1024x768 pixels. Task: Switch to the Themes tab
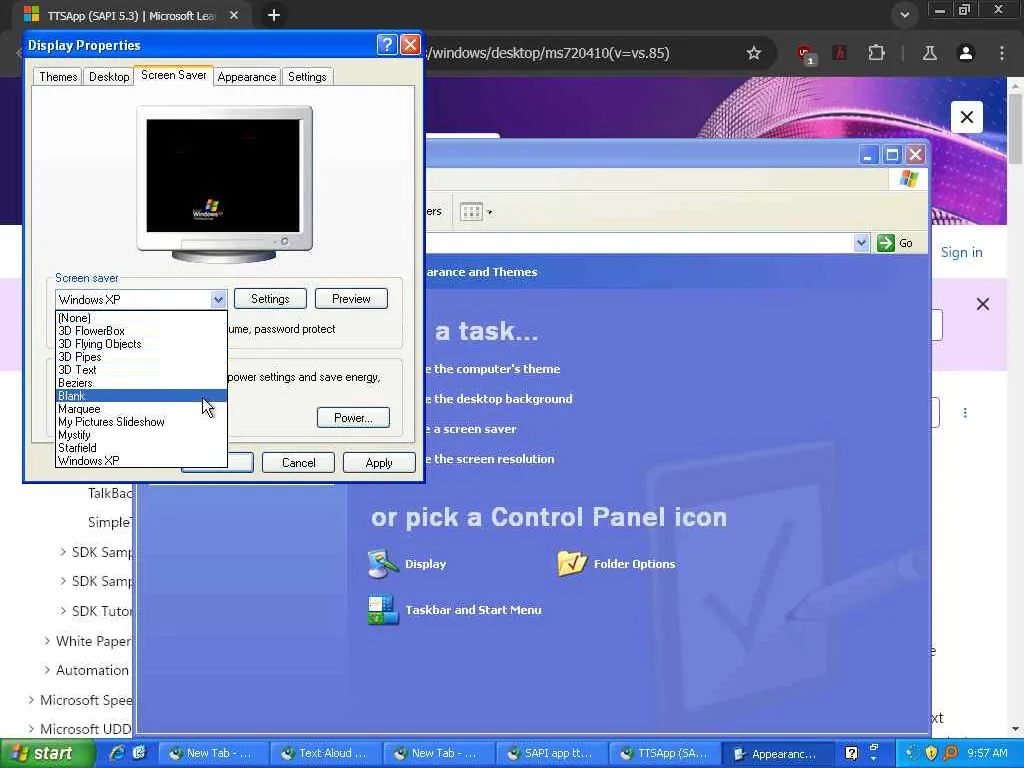[x=58, y=76]
